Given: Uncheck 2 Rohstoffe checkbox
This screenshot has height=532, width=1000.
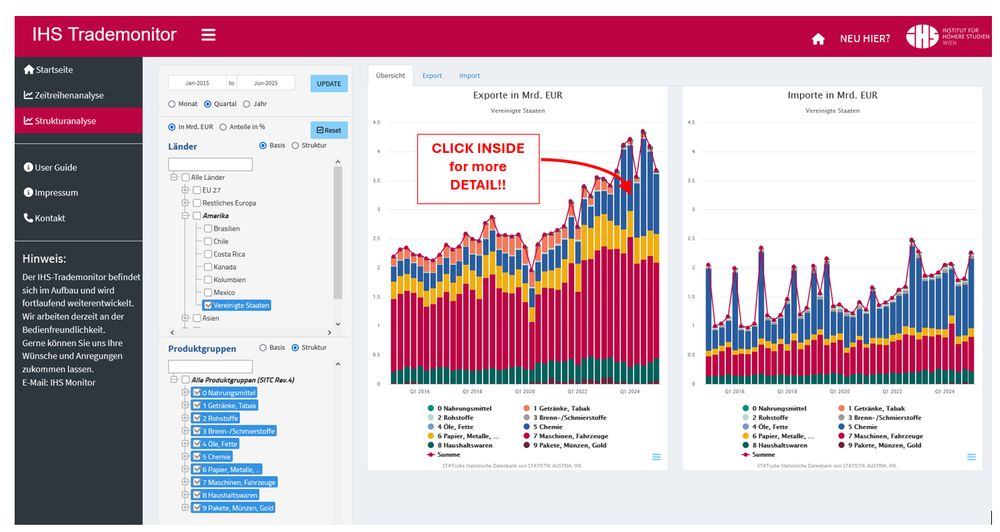Looking at the screenshot, I should pos(197,418).
